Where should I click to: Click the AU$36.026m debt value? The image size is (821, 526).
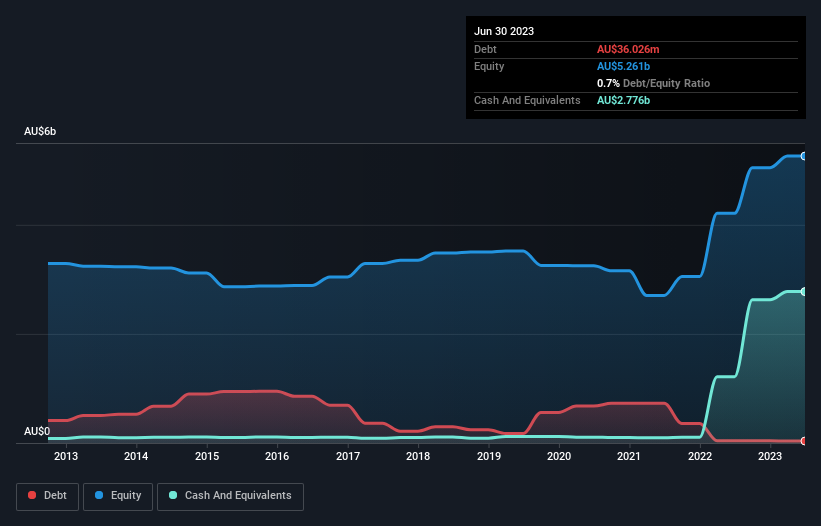tap(628, 49)
